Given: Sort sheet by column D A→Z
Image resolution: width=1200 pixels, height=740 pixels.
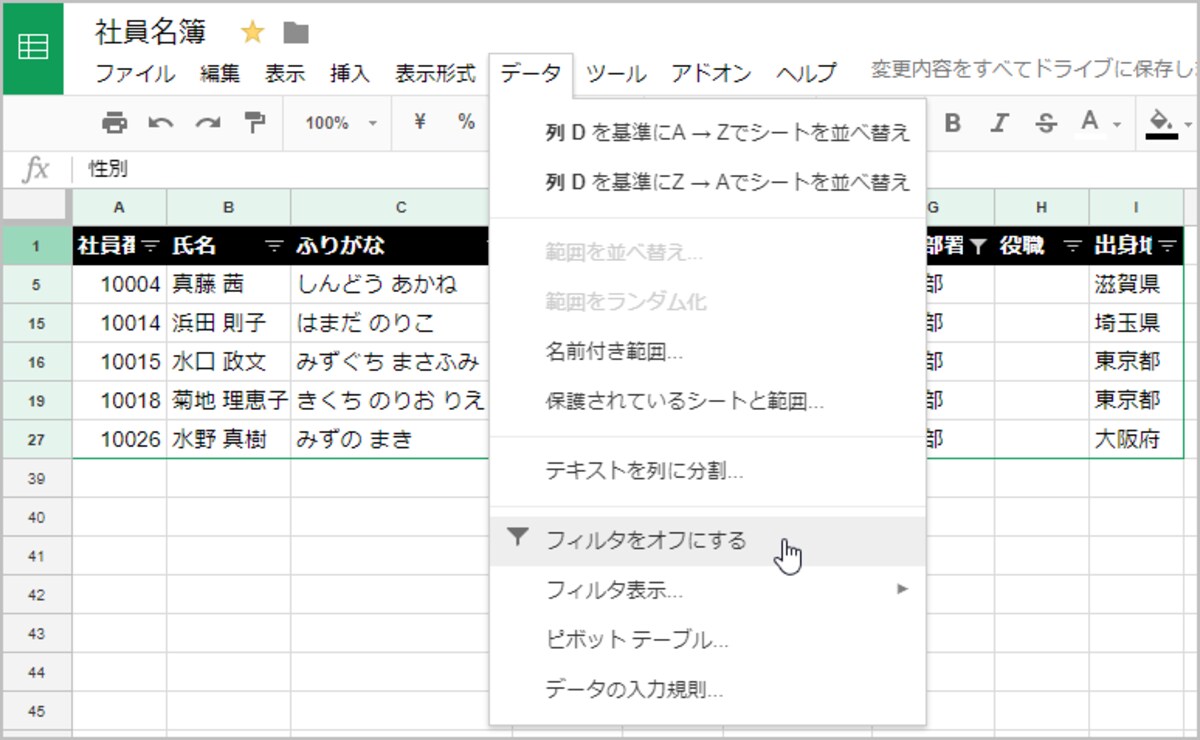Looking at the screenshot, I should tap(708, 131).
